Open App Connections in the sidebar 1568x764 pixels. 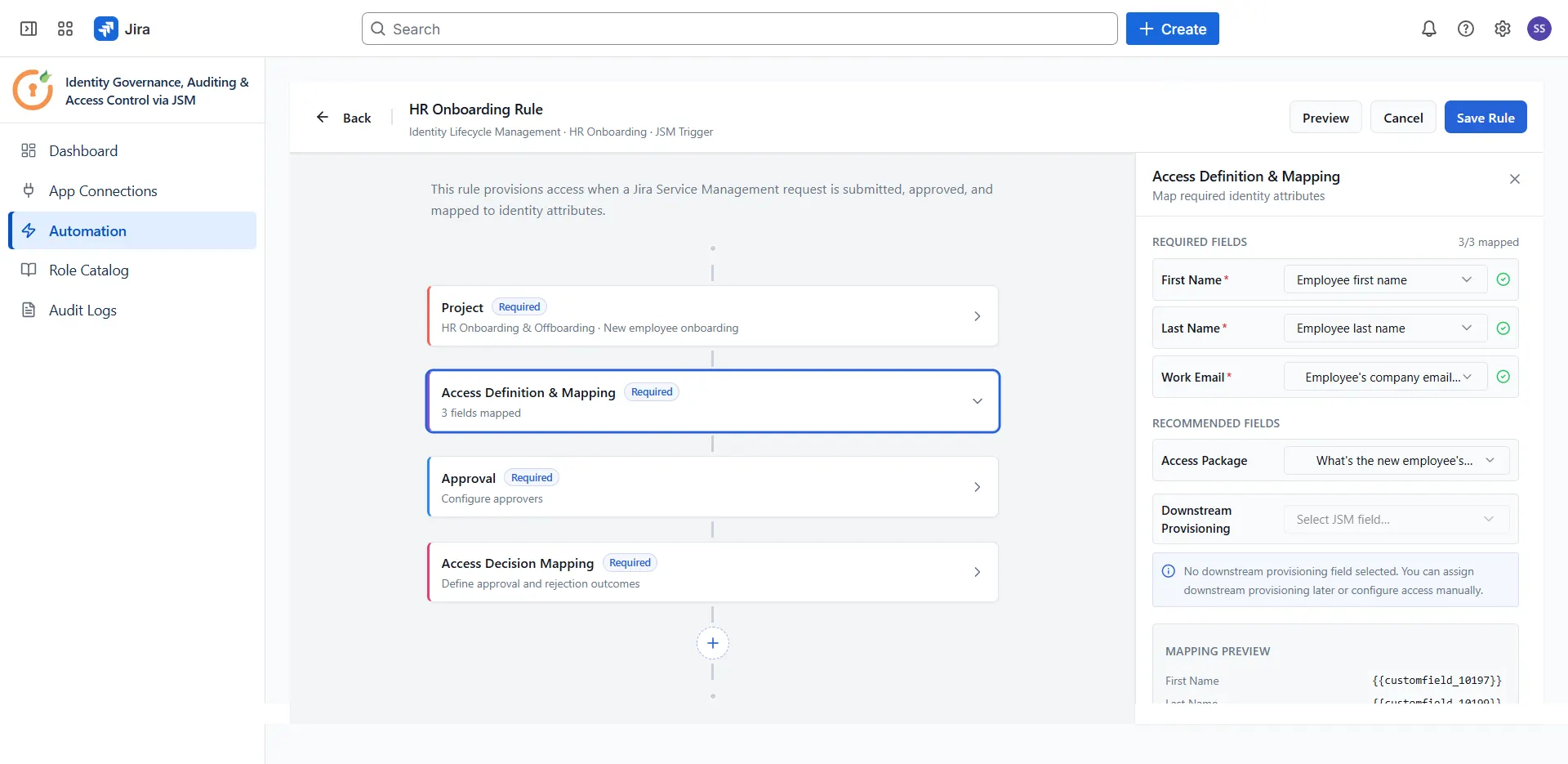132,190
